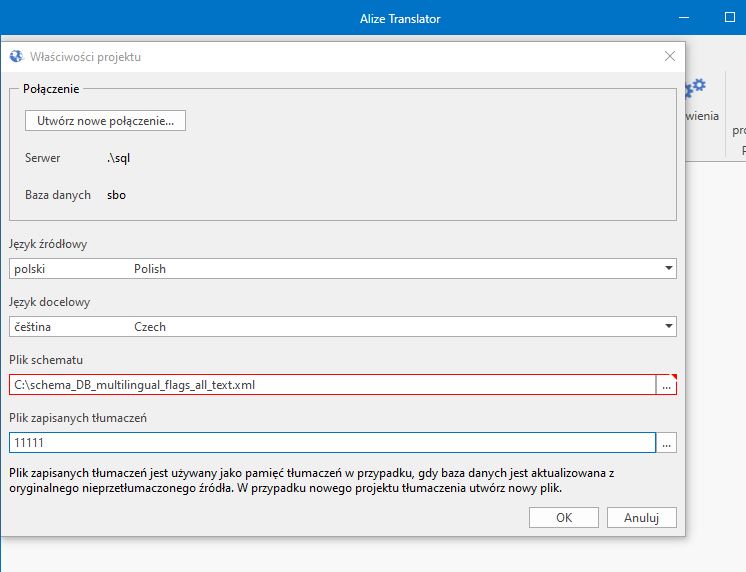Screen dimensions: 746x572
Task: Browse for saved translations file
Action: click(666, 443)
